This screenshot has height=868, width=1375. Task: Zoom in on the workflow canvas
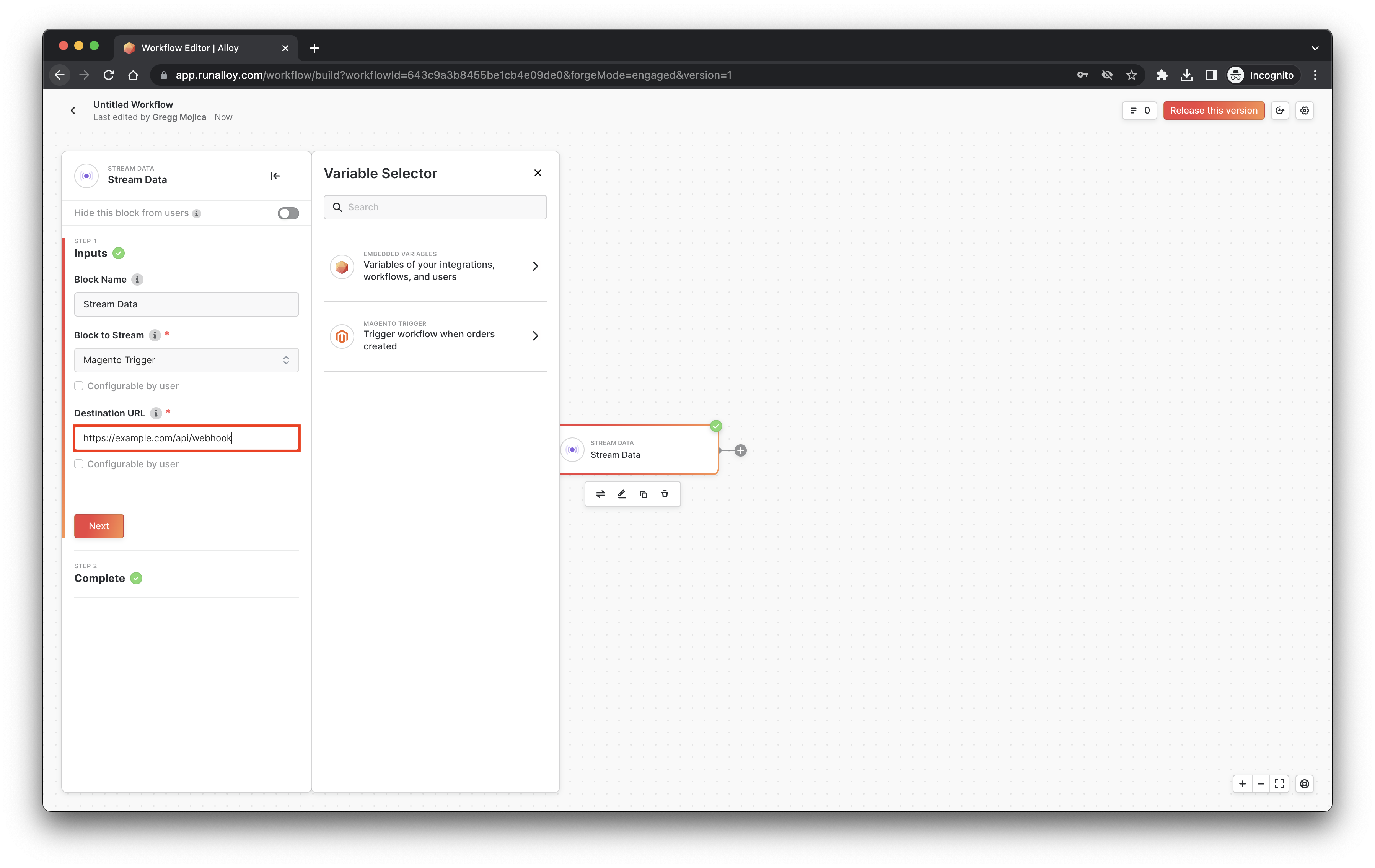(1243, 783)
